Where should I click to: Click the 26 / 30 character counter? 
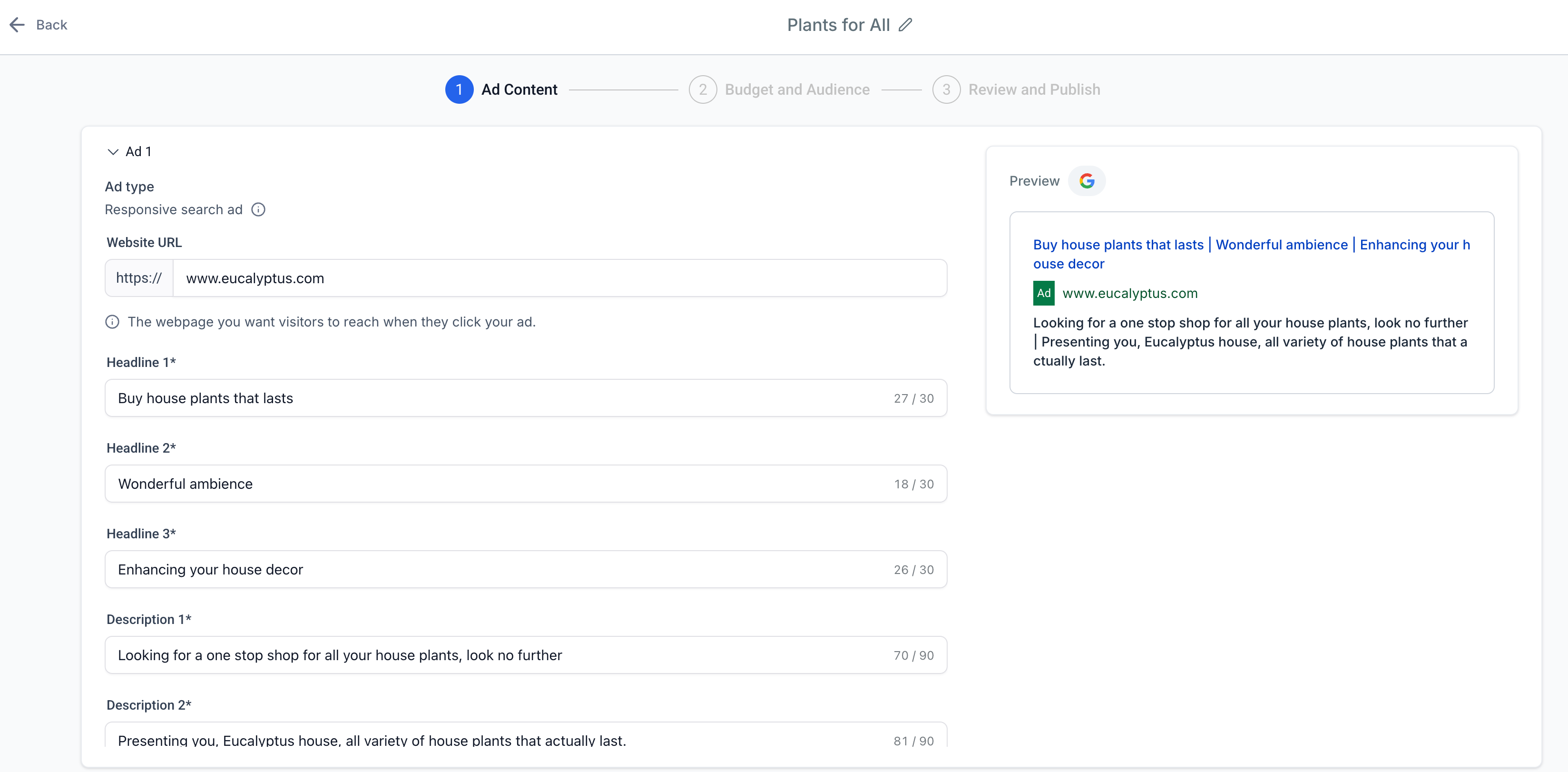point(914,570)
